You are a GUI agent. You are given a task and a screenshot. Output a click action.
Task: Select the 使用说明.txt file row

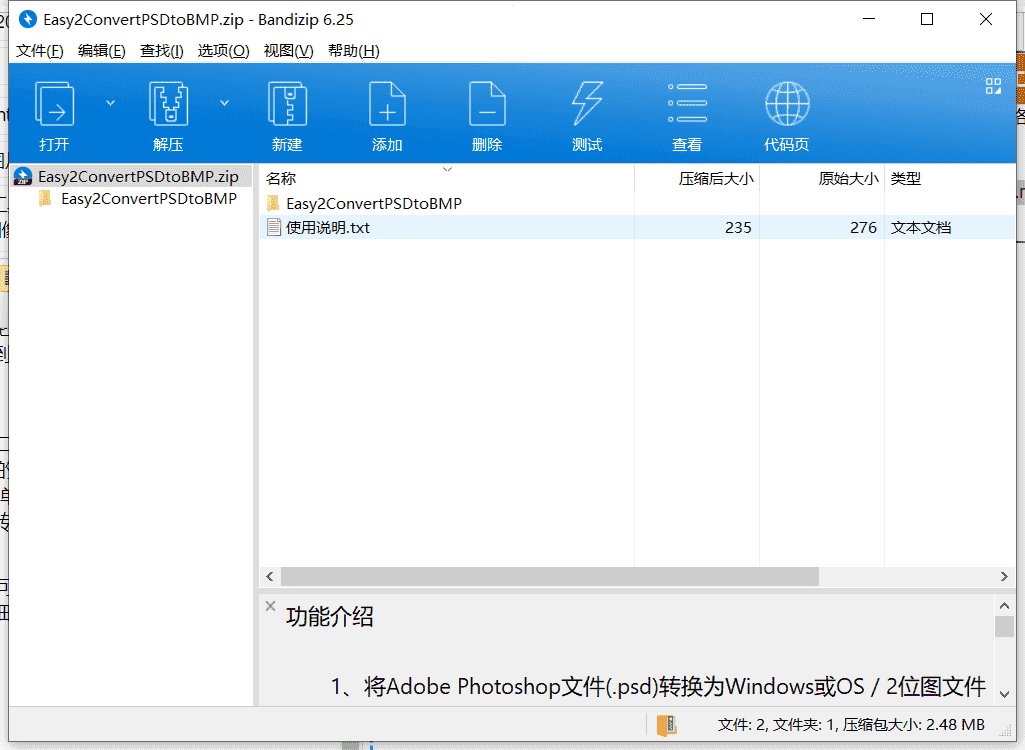[x=637, y=228]
